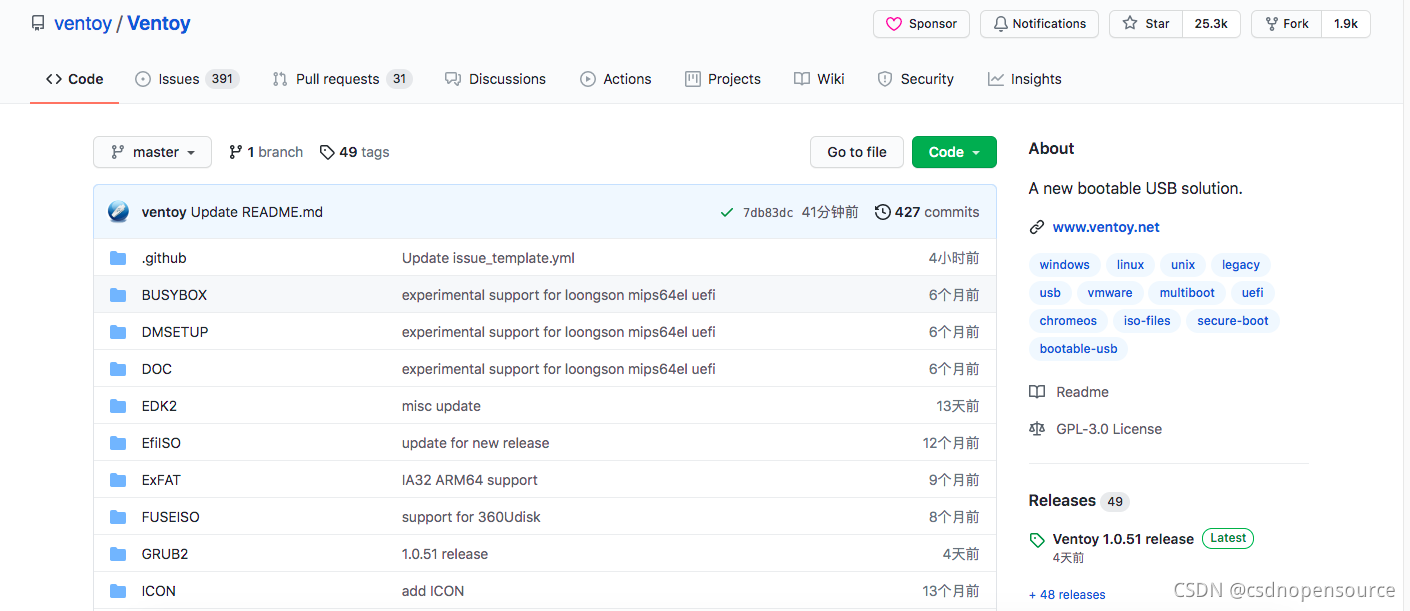
Task: Select the usb topic tag
Action: point(1050,293)
